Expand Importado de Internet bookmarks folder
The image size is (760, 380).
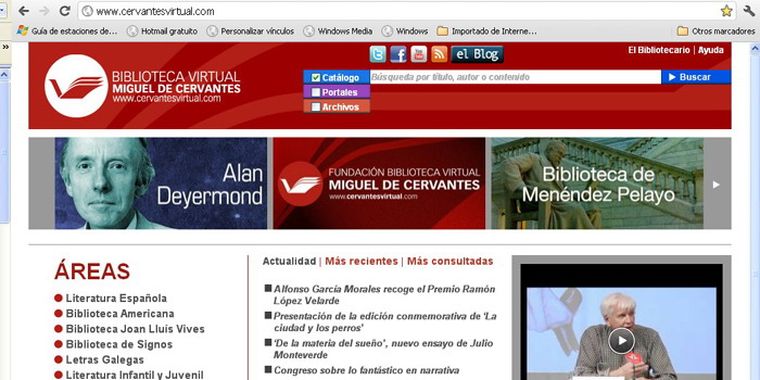click(487, 31)
